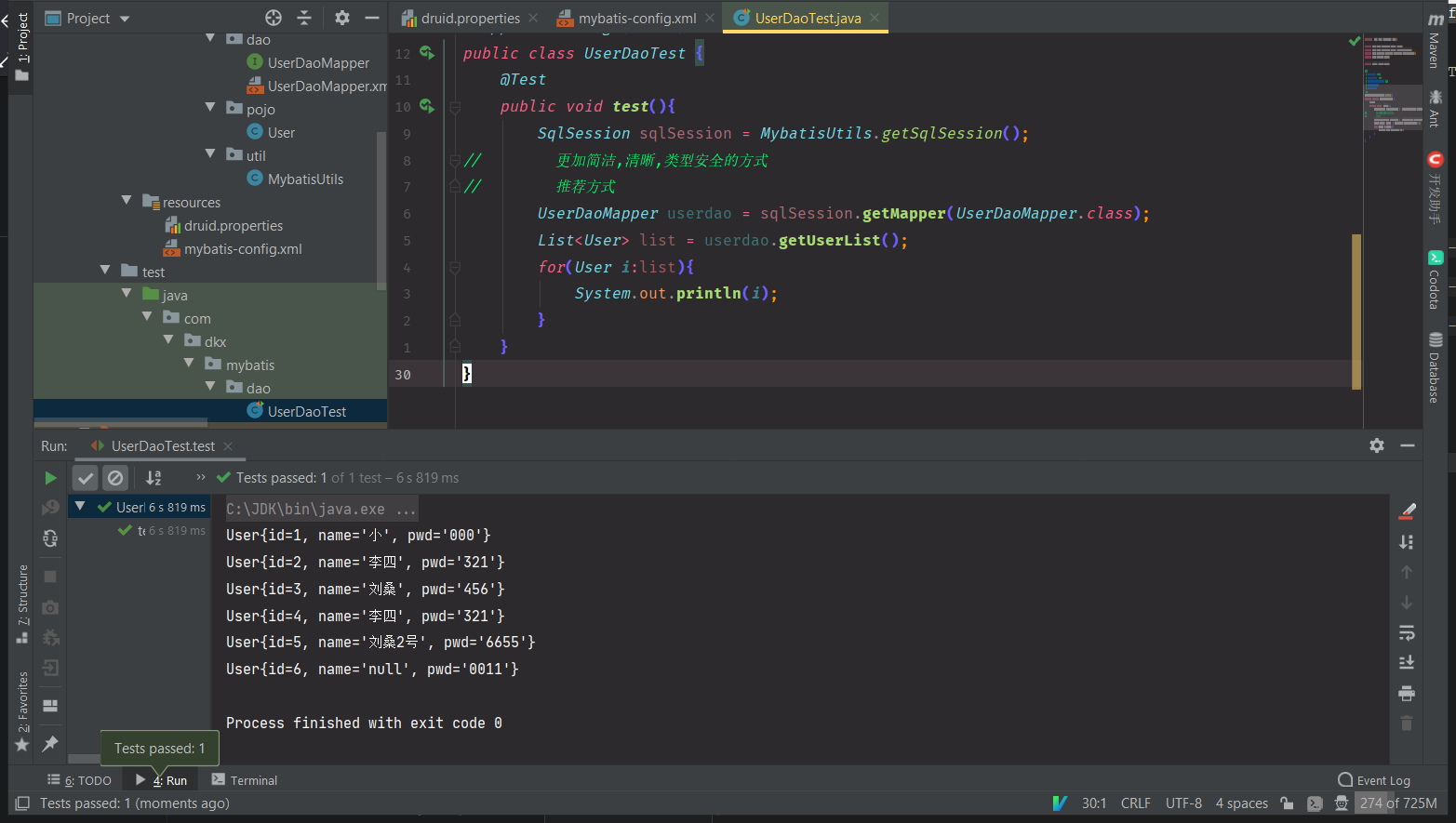Image resolution: width=1456 pixels, height=823 pixels.
Task: Click scroll-to-stacktrace sort icon in console
Action: click(1407, 542)
